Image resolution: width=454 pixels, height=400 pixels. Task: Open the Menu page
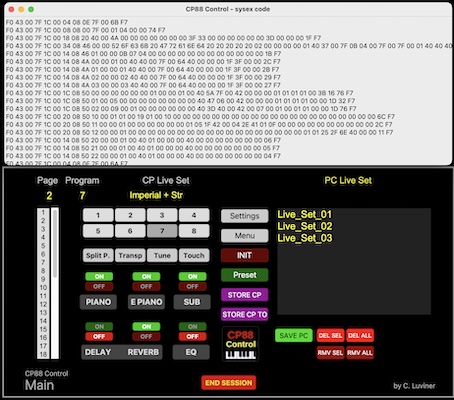coord(244,236)
